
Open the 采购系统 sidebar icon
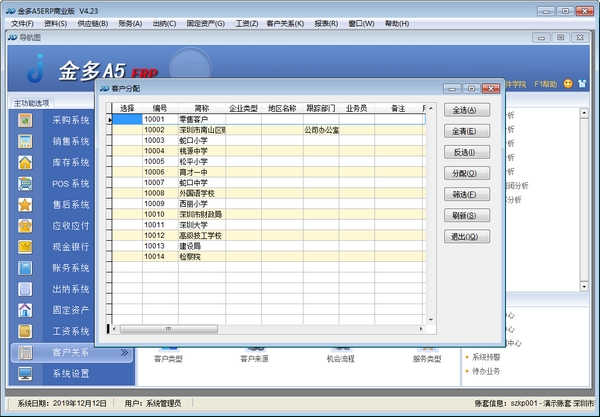coord(25,121)
